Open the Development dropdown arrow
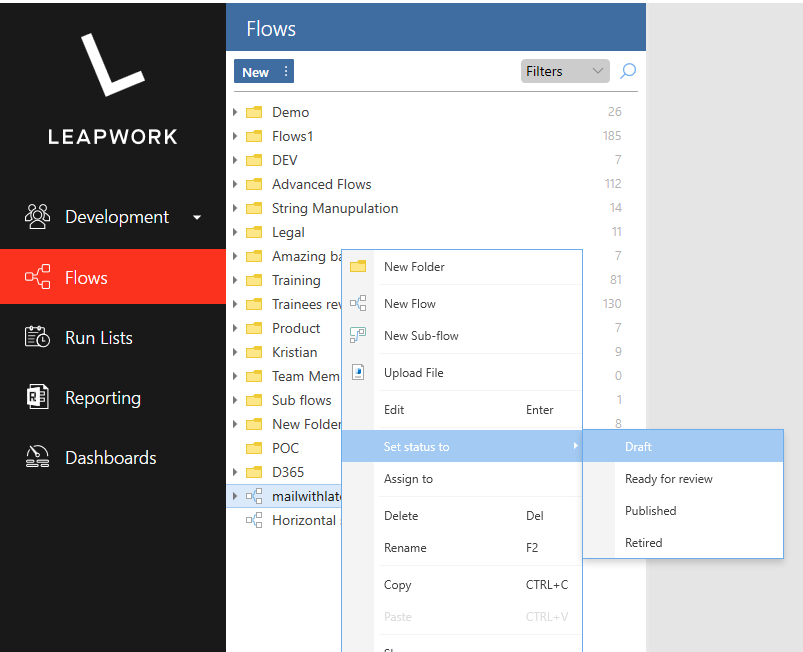 197,217
